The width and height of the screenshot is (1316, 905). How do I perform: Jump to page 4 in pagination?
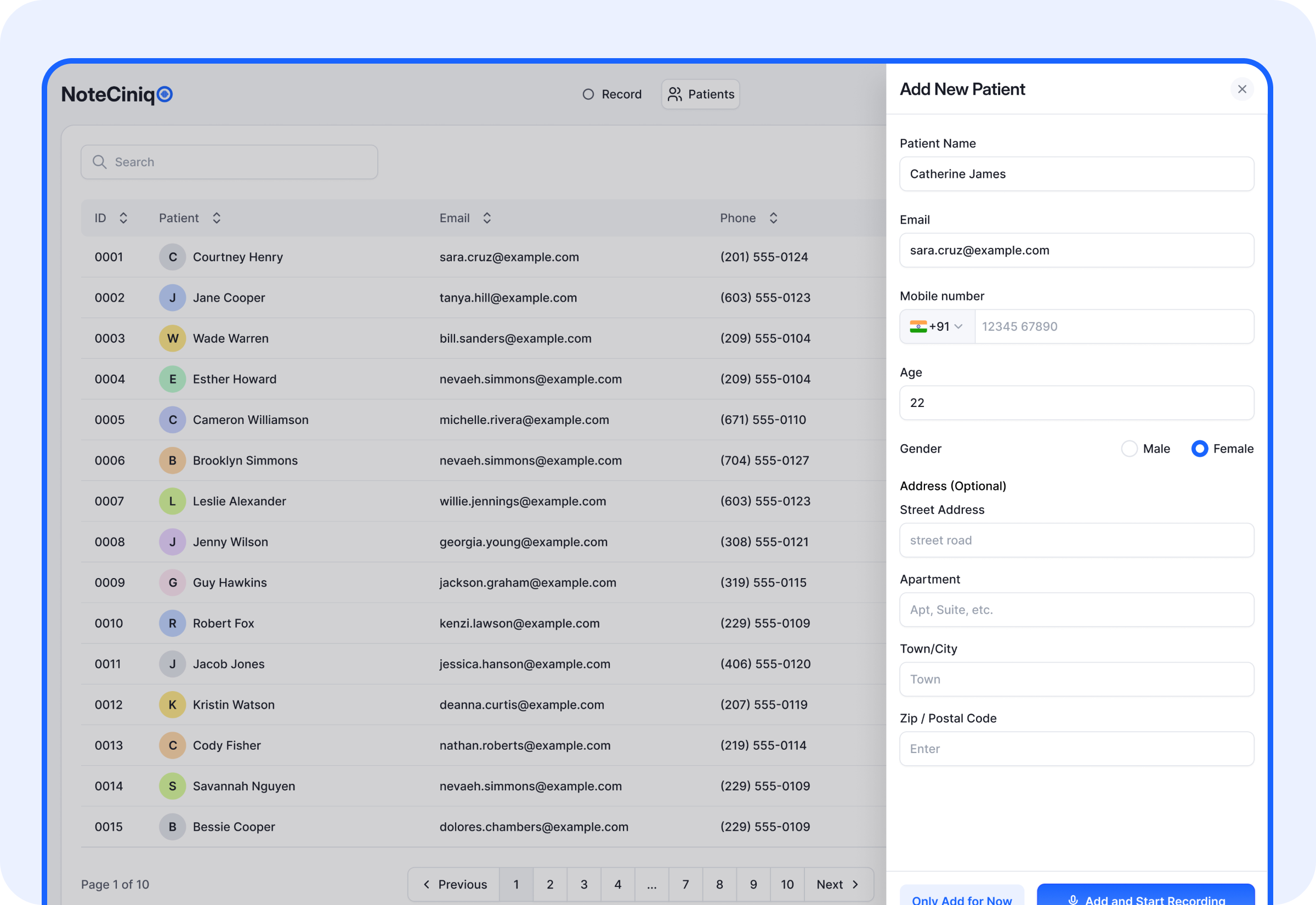[x=618, y=884]
